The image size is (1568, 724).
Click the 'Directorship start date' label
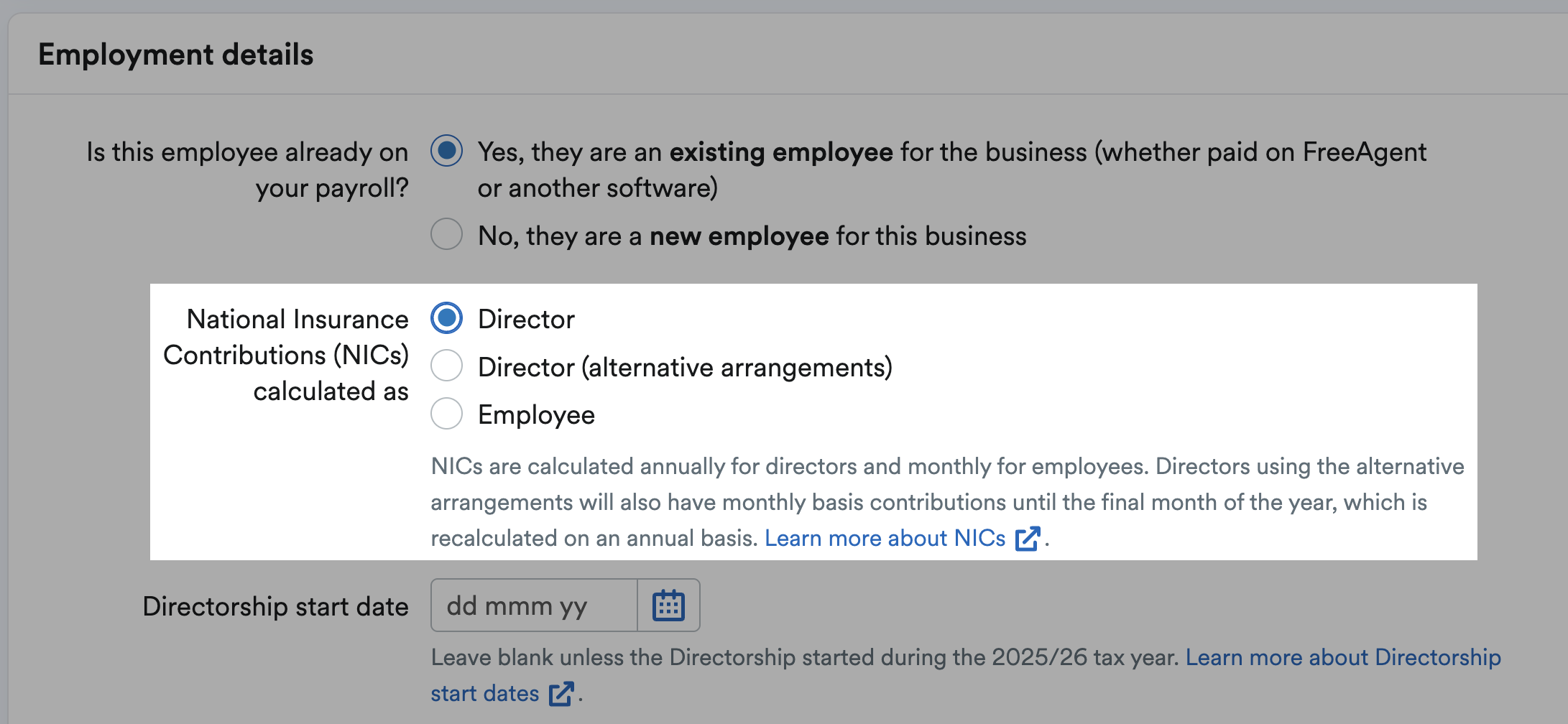click(275, 606)
